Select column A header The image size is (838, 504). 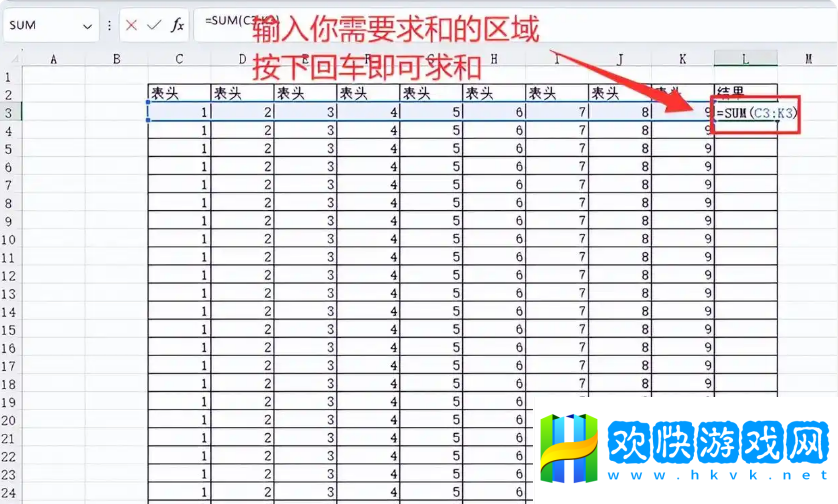coord(53,59)
